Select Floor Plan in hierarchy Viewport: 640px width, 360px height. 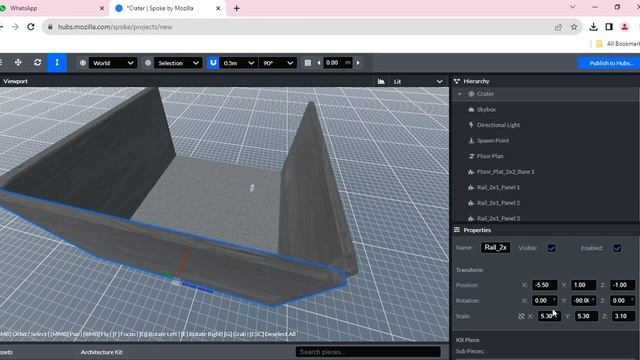point(490,156)
